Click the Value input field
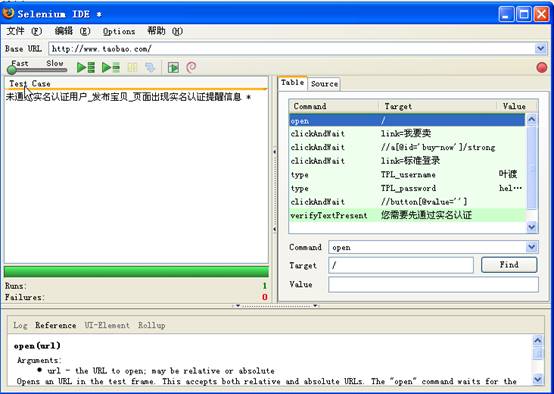 (x=433, y=284)
